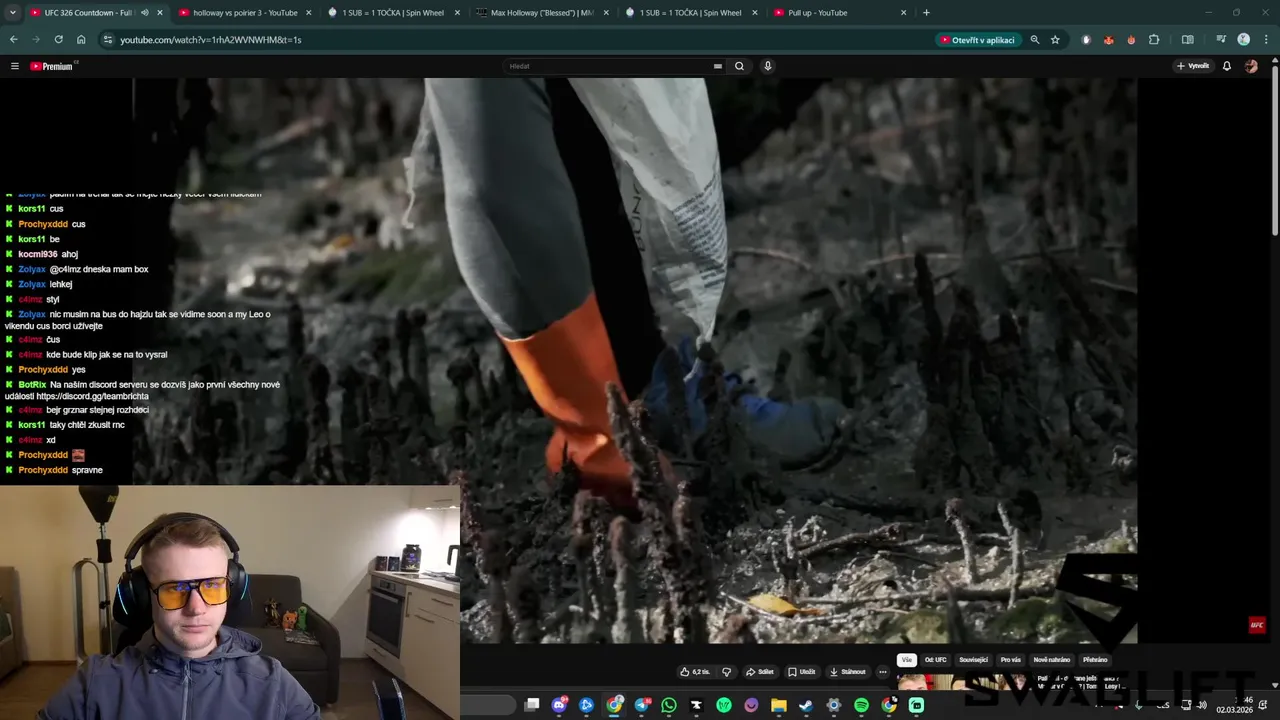The image size is (1280, 720).
Task: Open the hand-icon ad blocker extension
Action: (1086, 40)
